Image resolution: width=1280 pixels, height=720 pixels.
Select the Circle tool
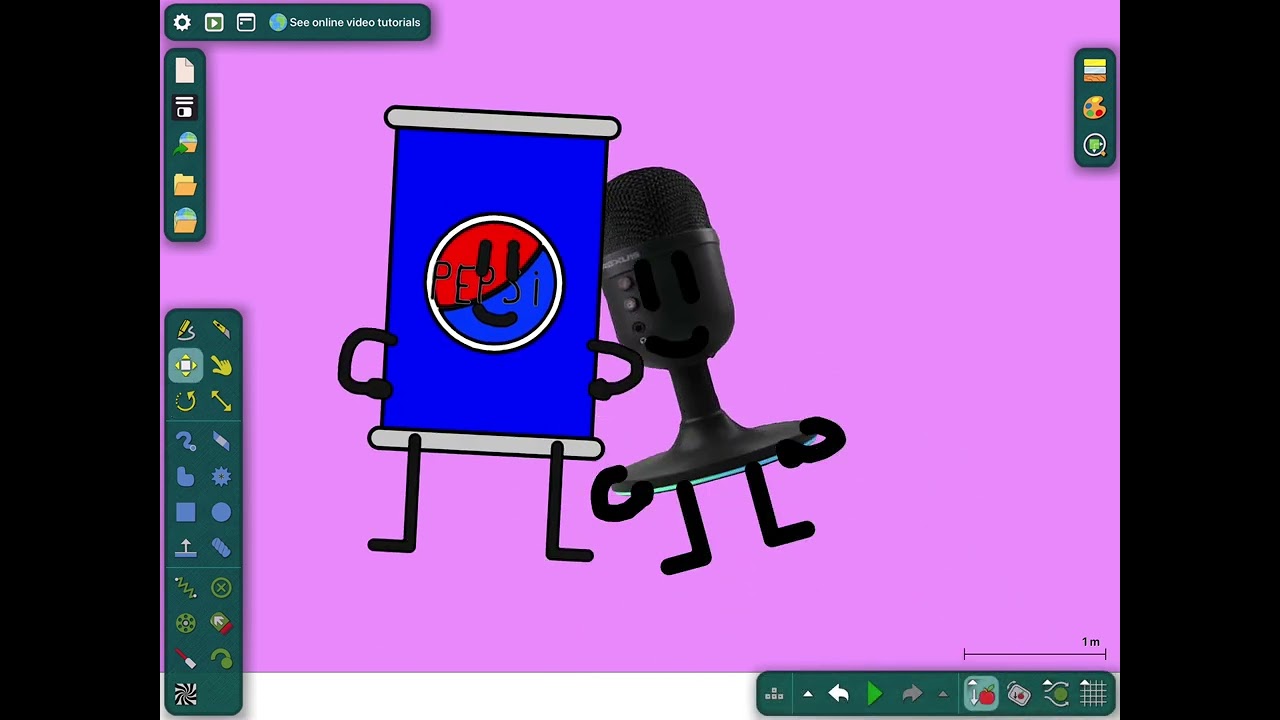221,512
